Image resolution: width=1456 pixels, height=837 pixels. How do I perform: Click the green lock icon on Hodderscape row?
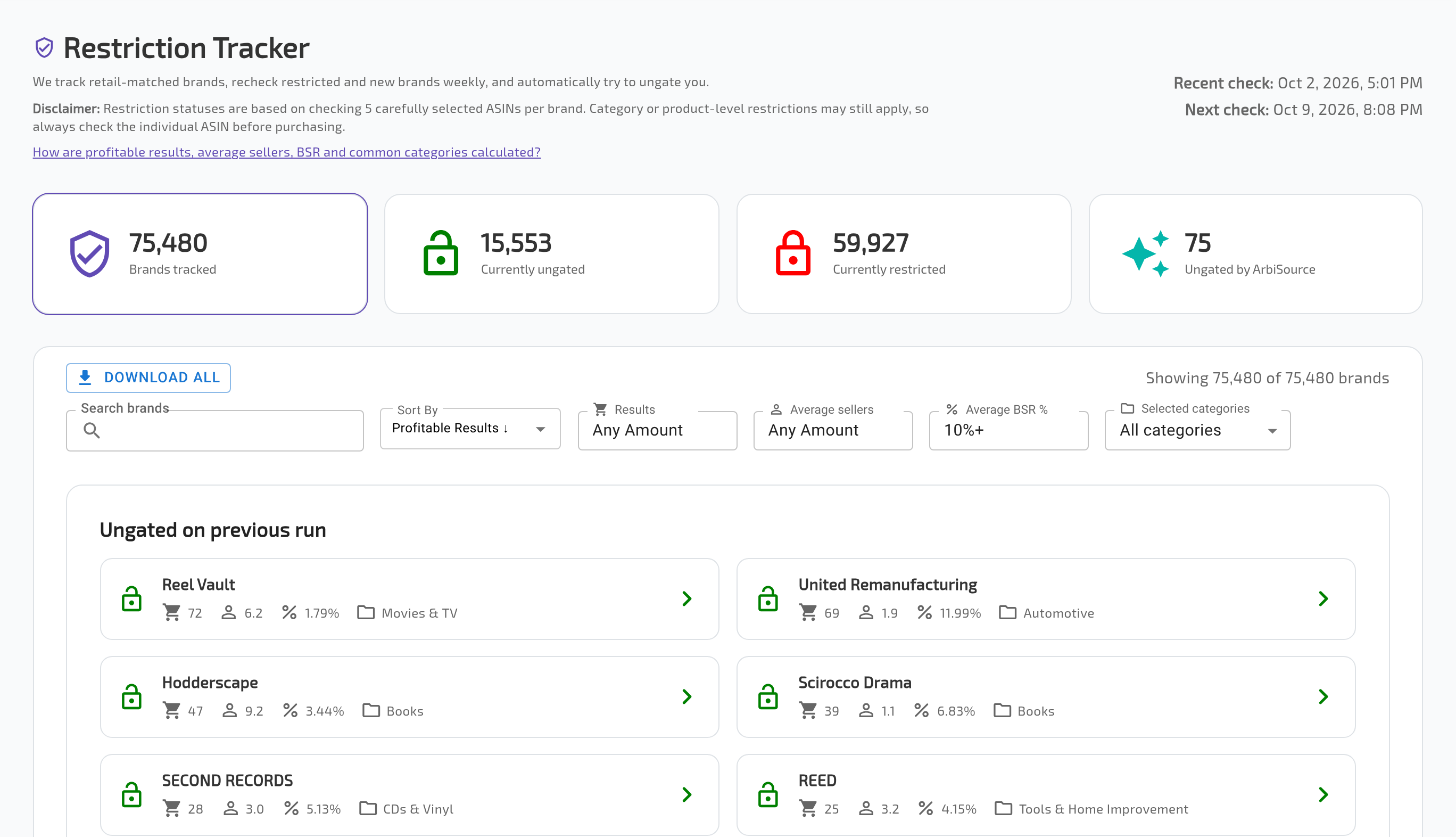click(131, 696)
